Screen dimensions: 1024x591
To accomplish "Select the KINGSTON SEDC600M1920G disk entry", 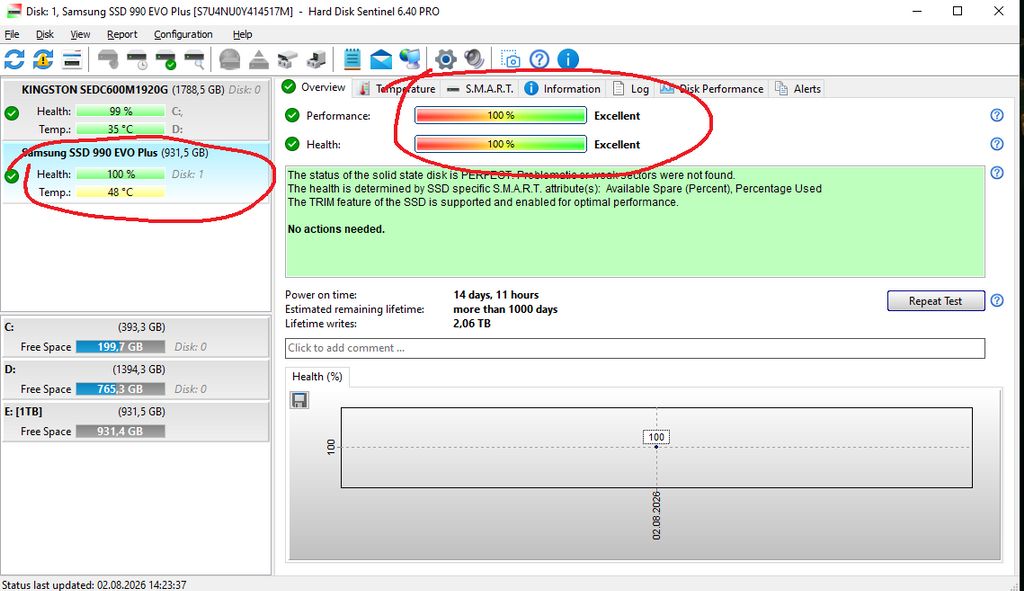I will tap(136, 110).
